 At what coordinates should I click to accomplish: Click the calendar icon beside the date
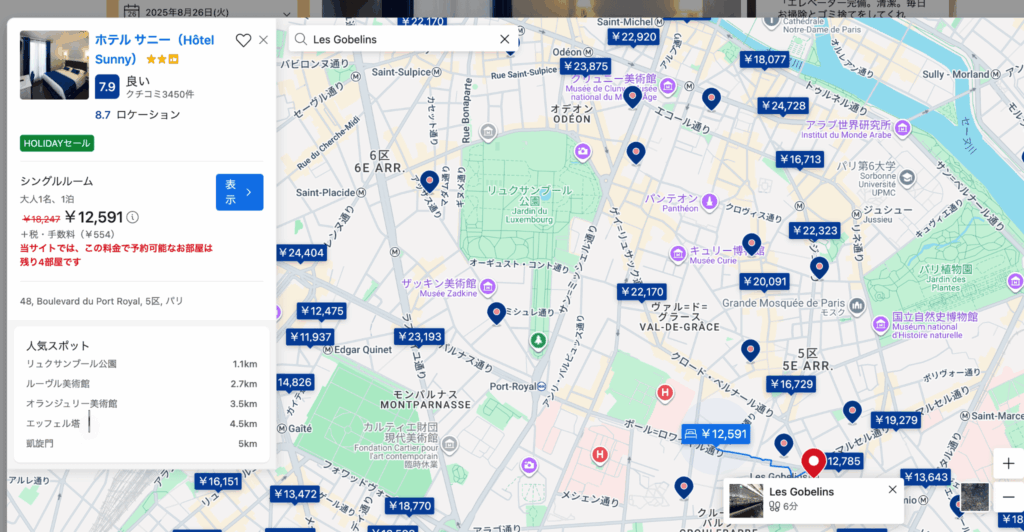click(131, 11)
